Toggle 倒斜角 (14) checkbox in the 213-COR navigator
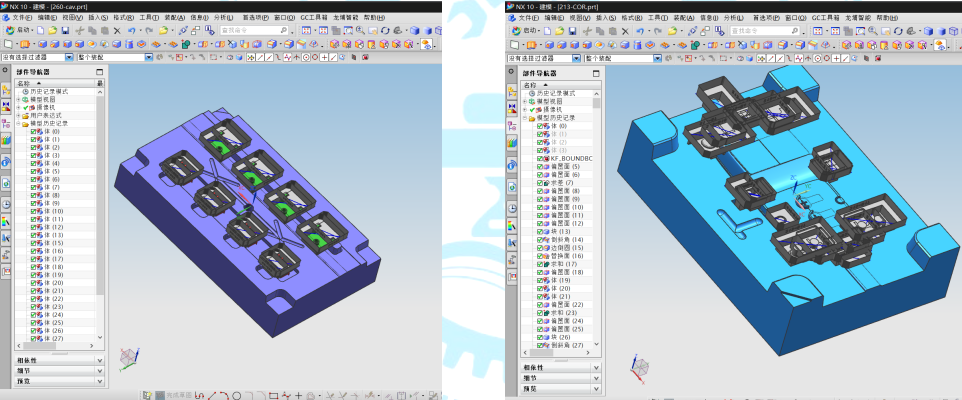This screenshot has height=400, width=962. (540, 240)
